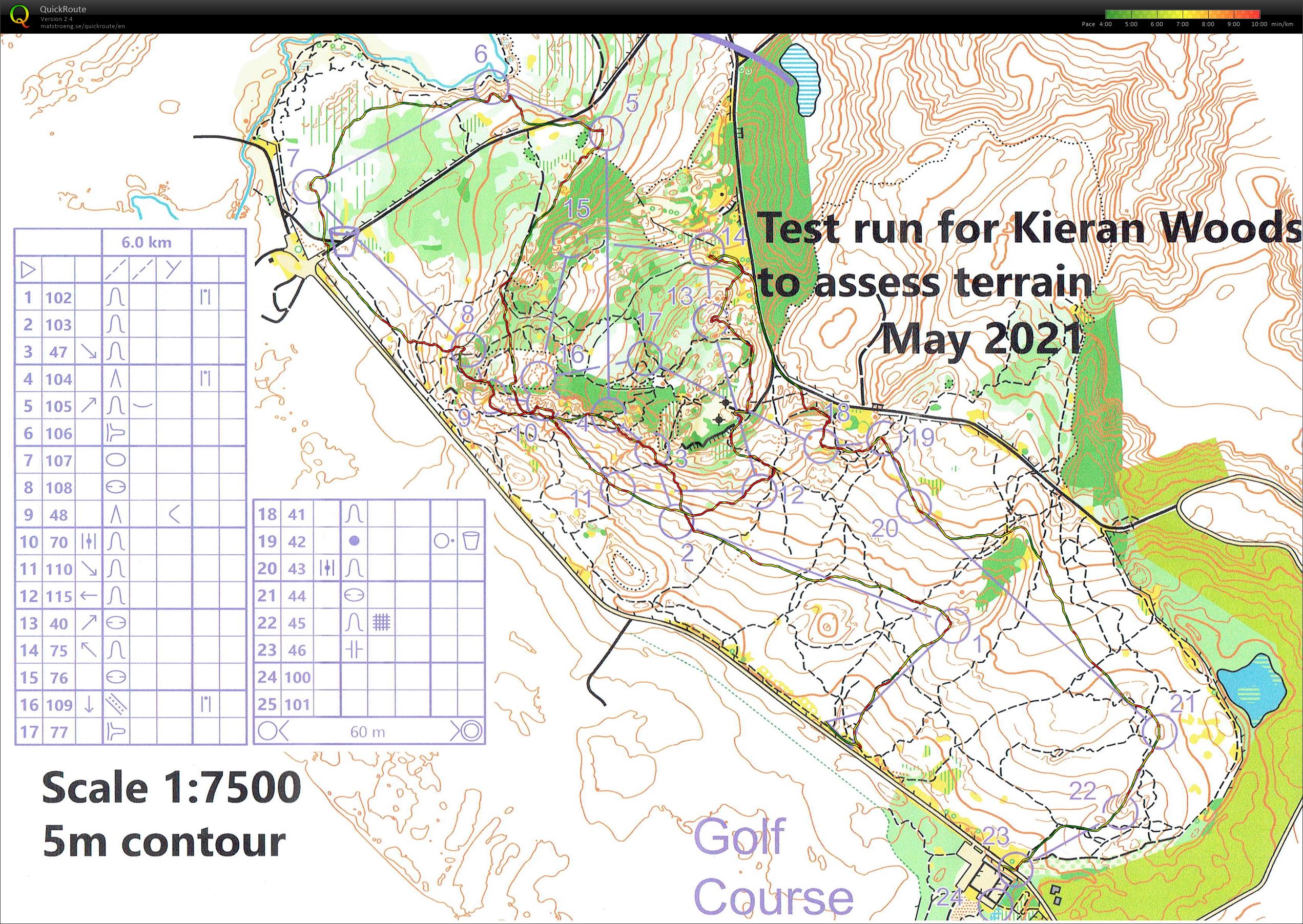
Task: Click the left arrow symbol in row 12
Action: click(x=88, y=596)
